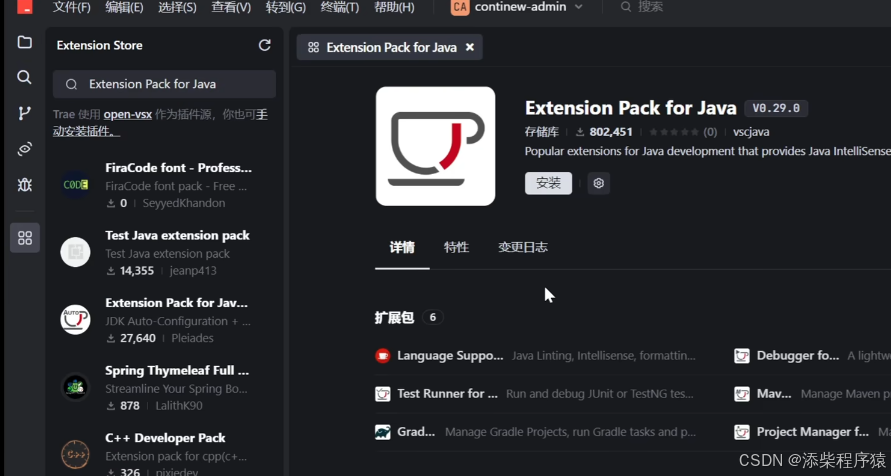Click the large Java coffee cup logo
This screenshot has width=891, height=476.
tap(435, 146)
